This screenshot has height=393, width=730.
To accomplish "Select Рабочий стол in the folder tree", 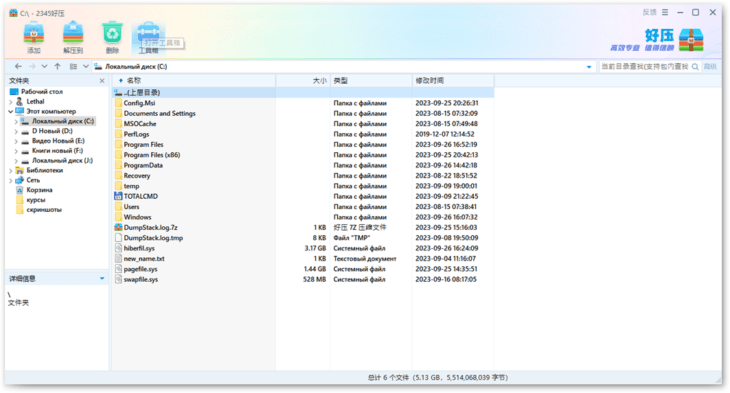I will [x=41, y=92].
